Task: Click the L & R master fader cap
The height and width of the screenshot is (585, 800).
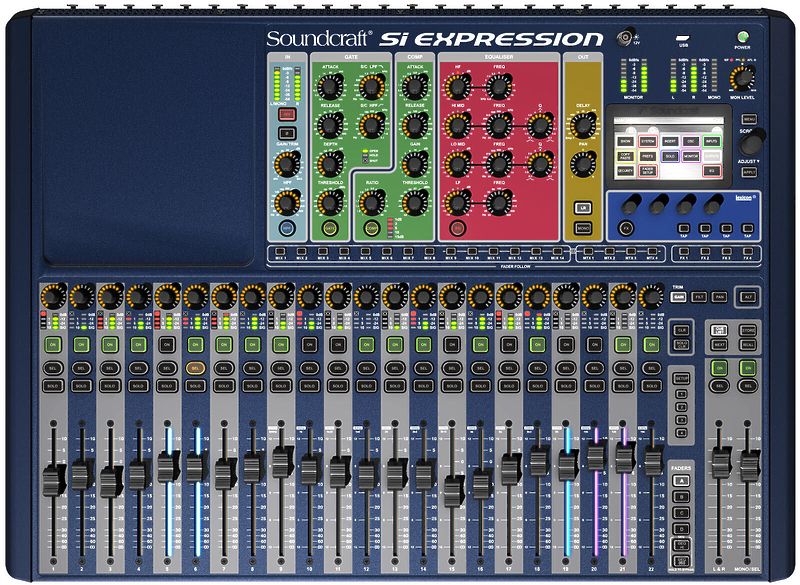Action: (x=720, y=462)
